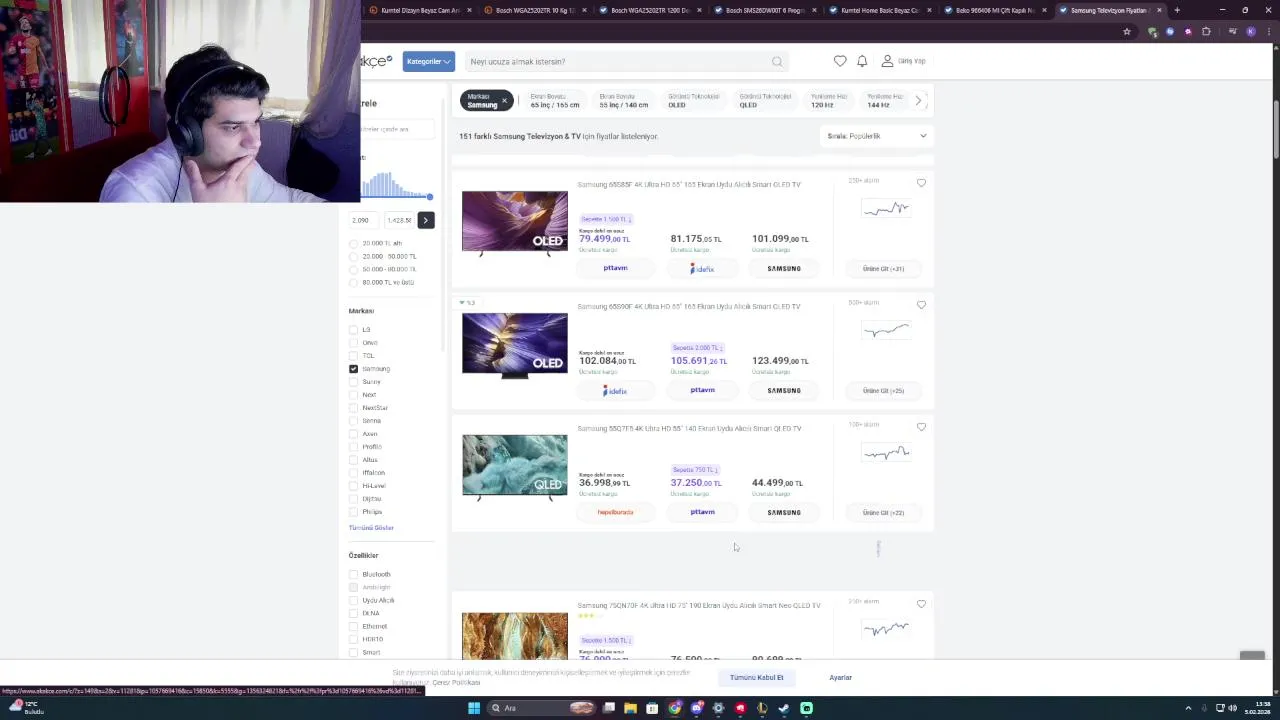Favorite the Samsung 65S85F OLED TV

tap(921, 183)
